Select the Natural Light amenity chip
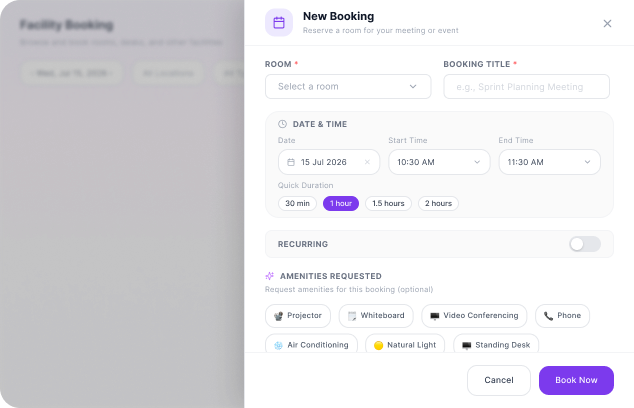This screenshot has height=408, width=634. tap(405, 345)
